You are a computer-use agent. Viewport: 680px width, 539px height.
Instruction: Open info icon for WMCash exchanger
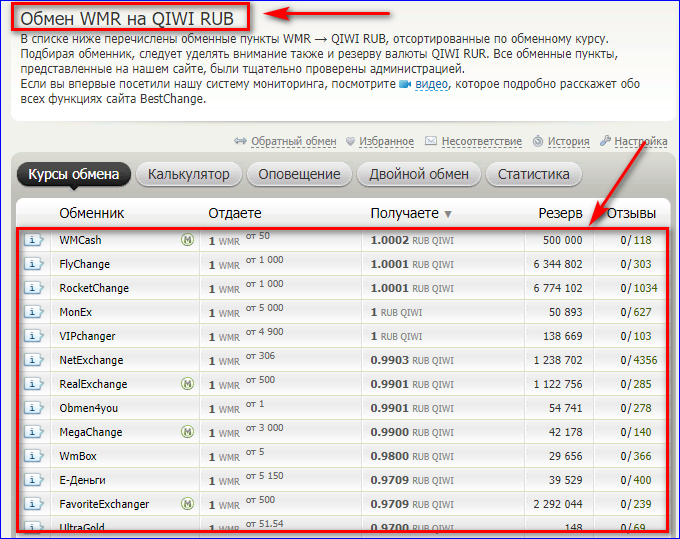coord(33,240)
